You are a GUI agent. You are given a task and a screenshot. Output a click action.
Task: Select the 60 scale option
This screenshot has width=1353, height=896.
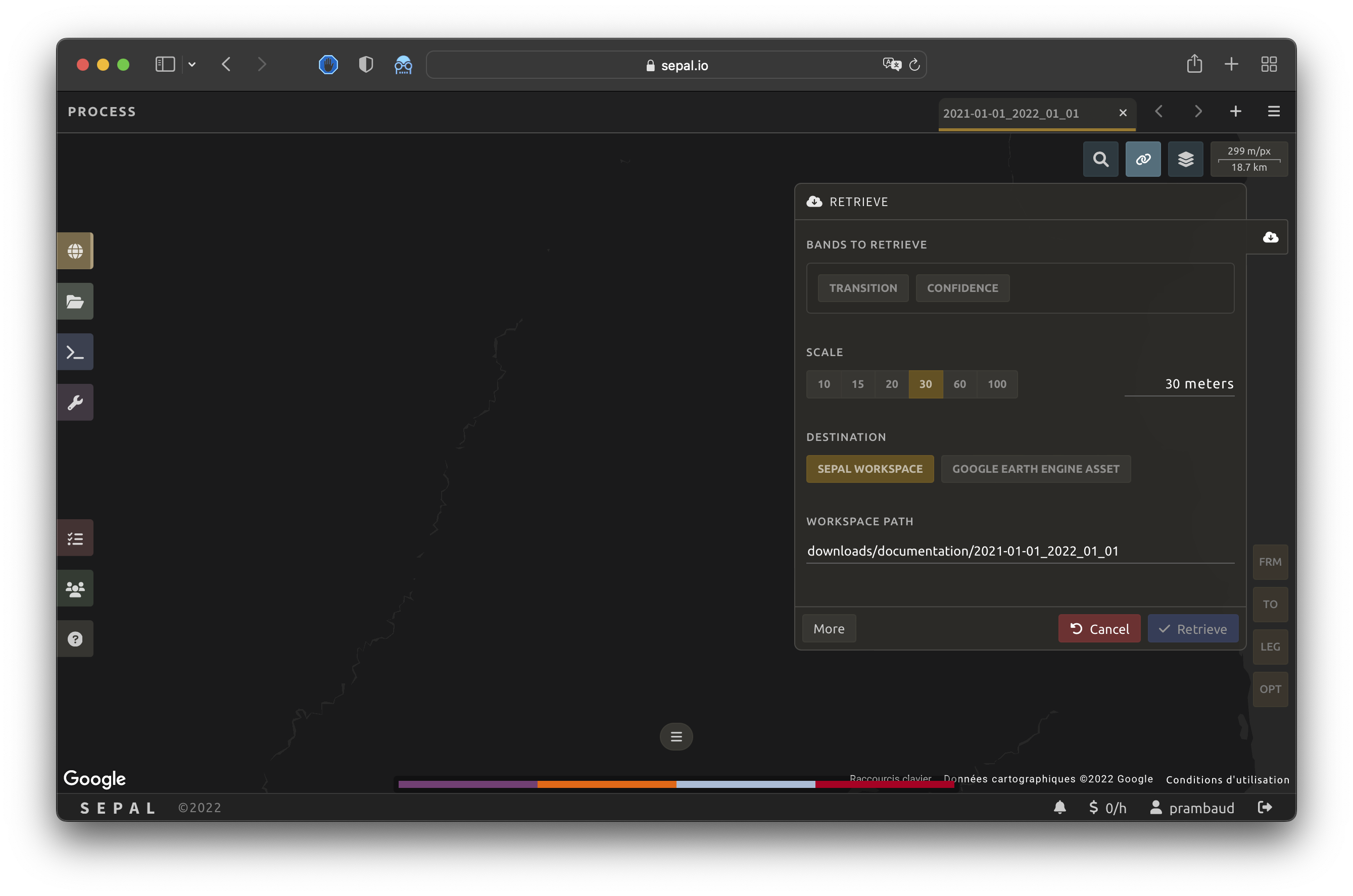pyautogui.click(x=959, y=384)
